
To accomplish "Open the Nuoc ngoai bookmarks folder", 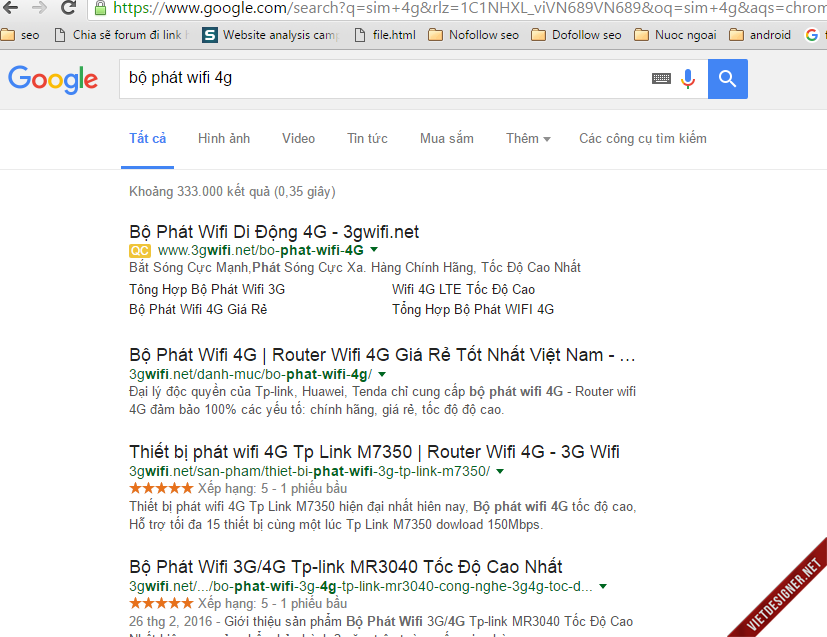I will point(676,35).
